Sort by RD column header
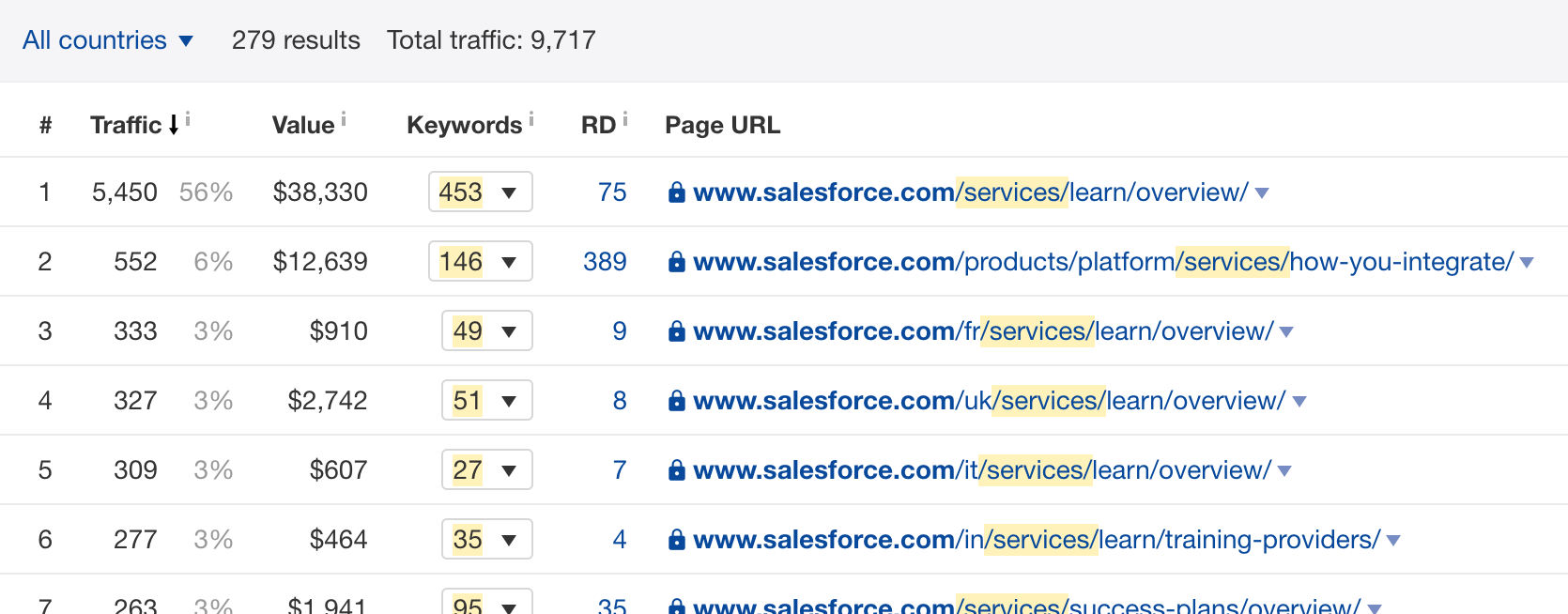1568x614 pixels. tap(598, 125)
